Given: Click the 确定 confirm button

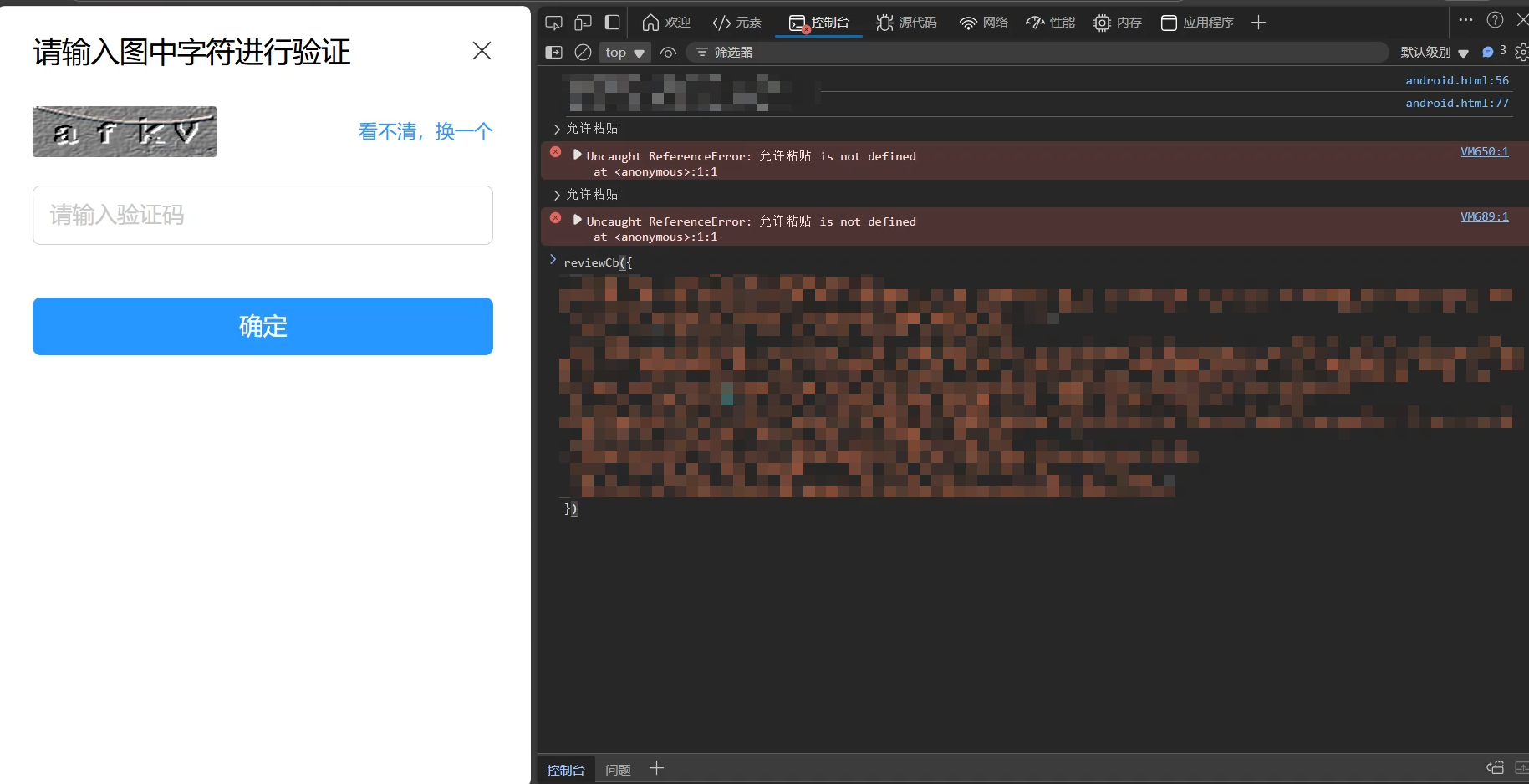Looking at the screenshot, I should click(262, 326).
